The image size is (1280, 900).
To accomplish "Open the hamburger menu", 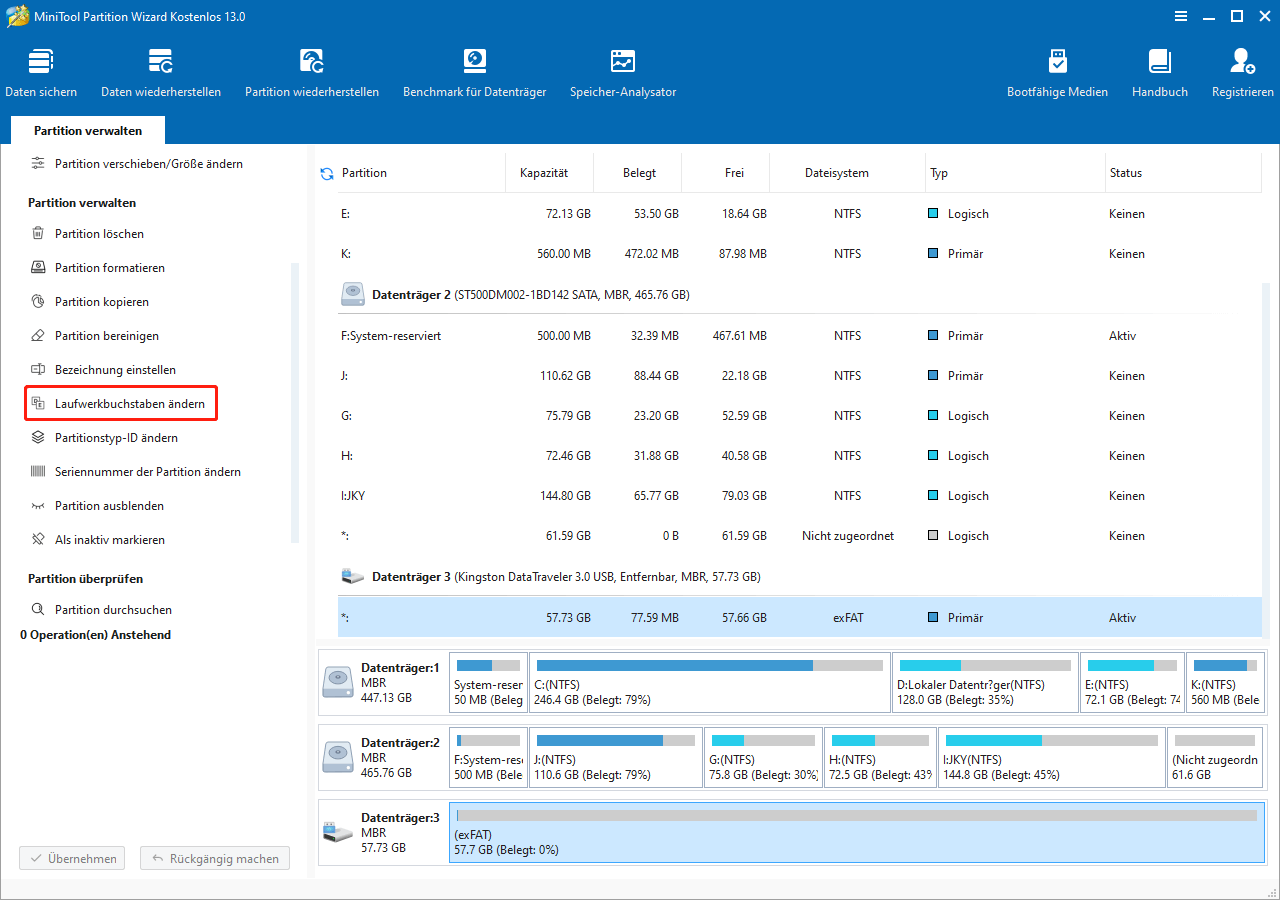I will point(1181,16).
